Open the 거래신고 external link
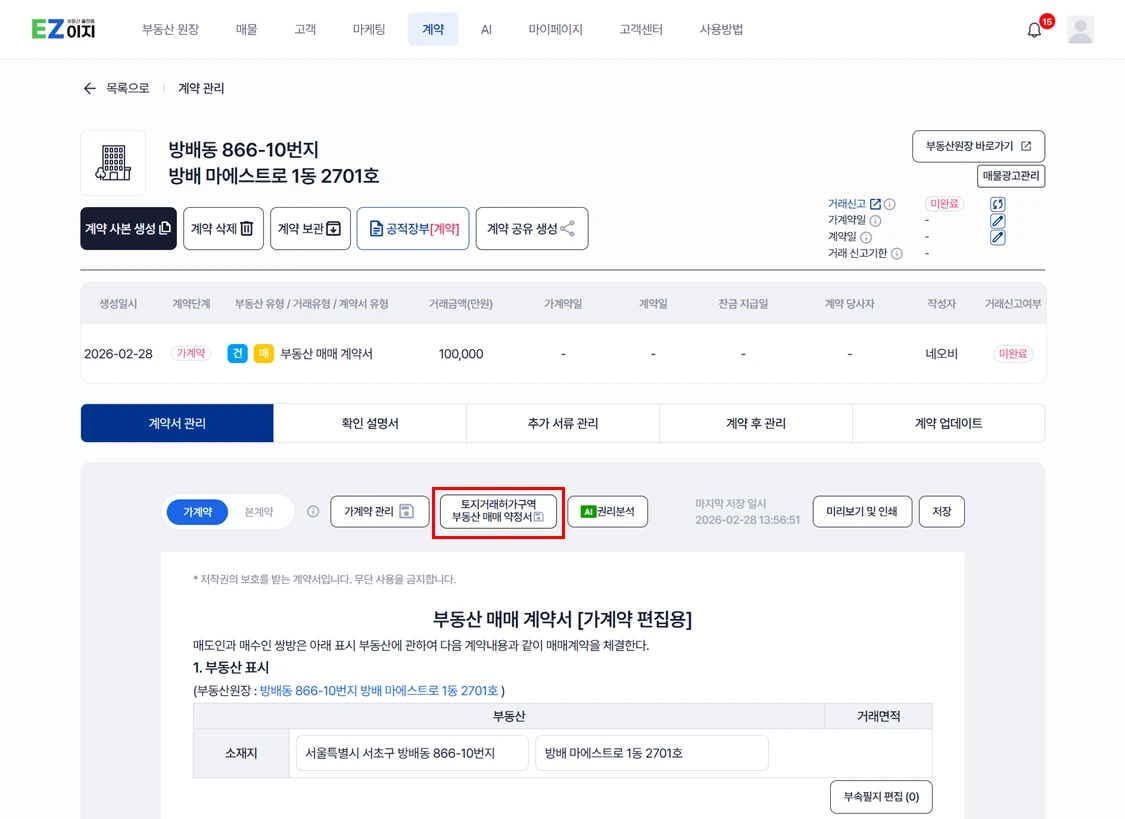The image size is (1125, 819). [x=875, y=204]
